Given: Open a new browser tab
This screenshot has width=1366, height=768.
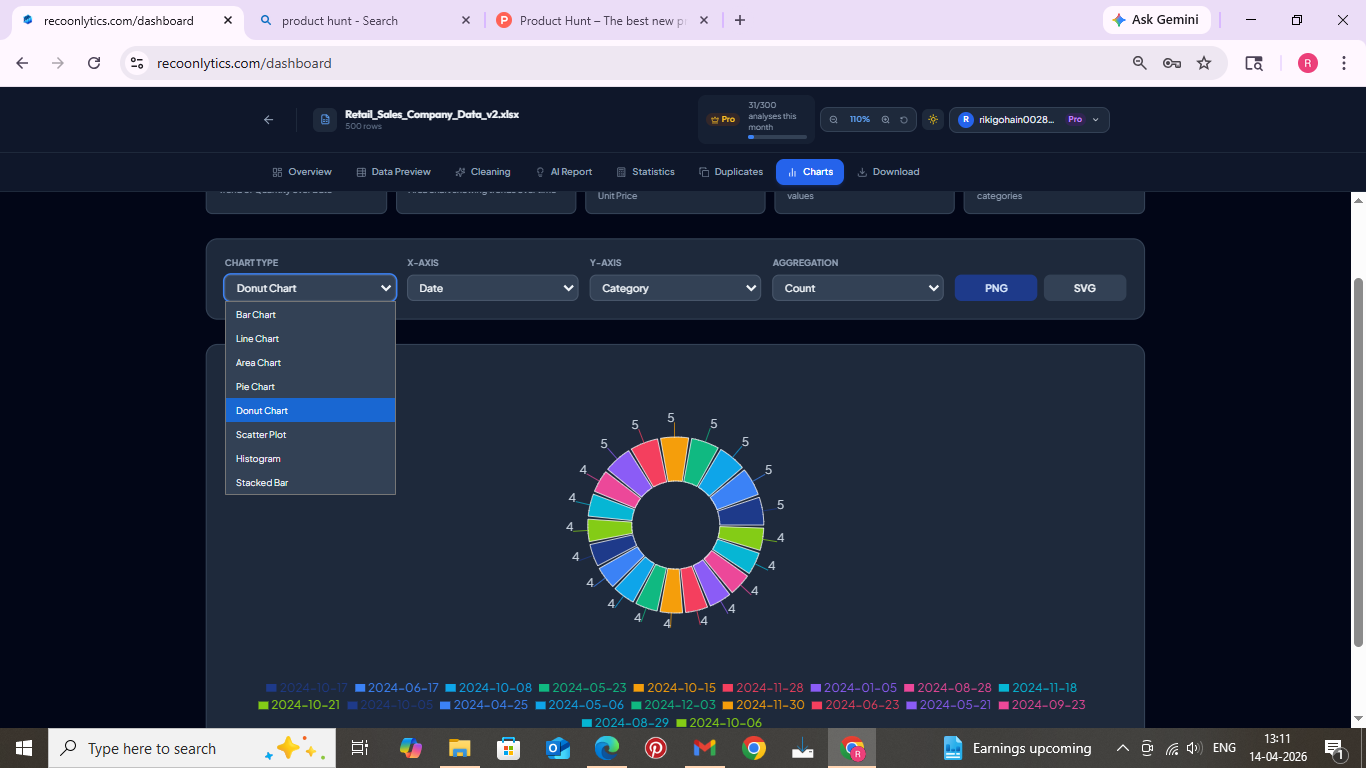Looking at the screenshot, I should [740, 20].
